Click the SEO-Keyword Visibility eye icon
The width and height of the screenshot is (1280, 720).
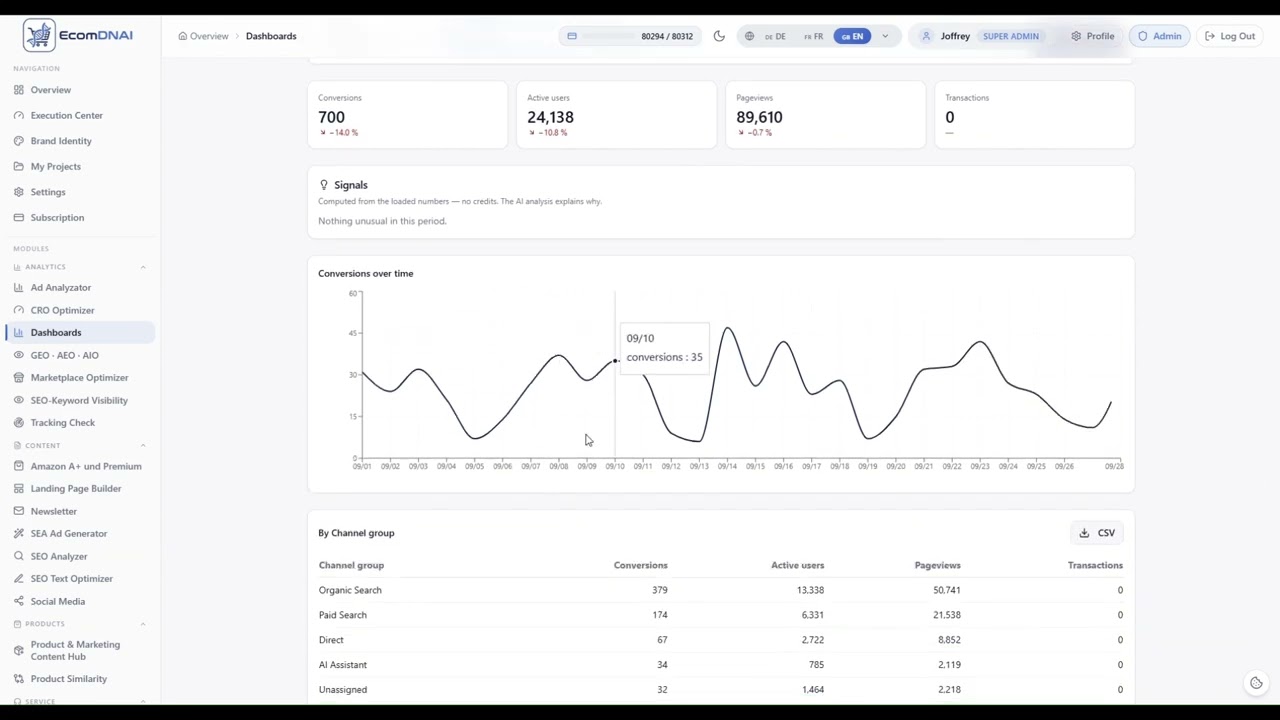(19, 400)
